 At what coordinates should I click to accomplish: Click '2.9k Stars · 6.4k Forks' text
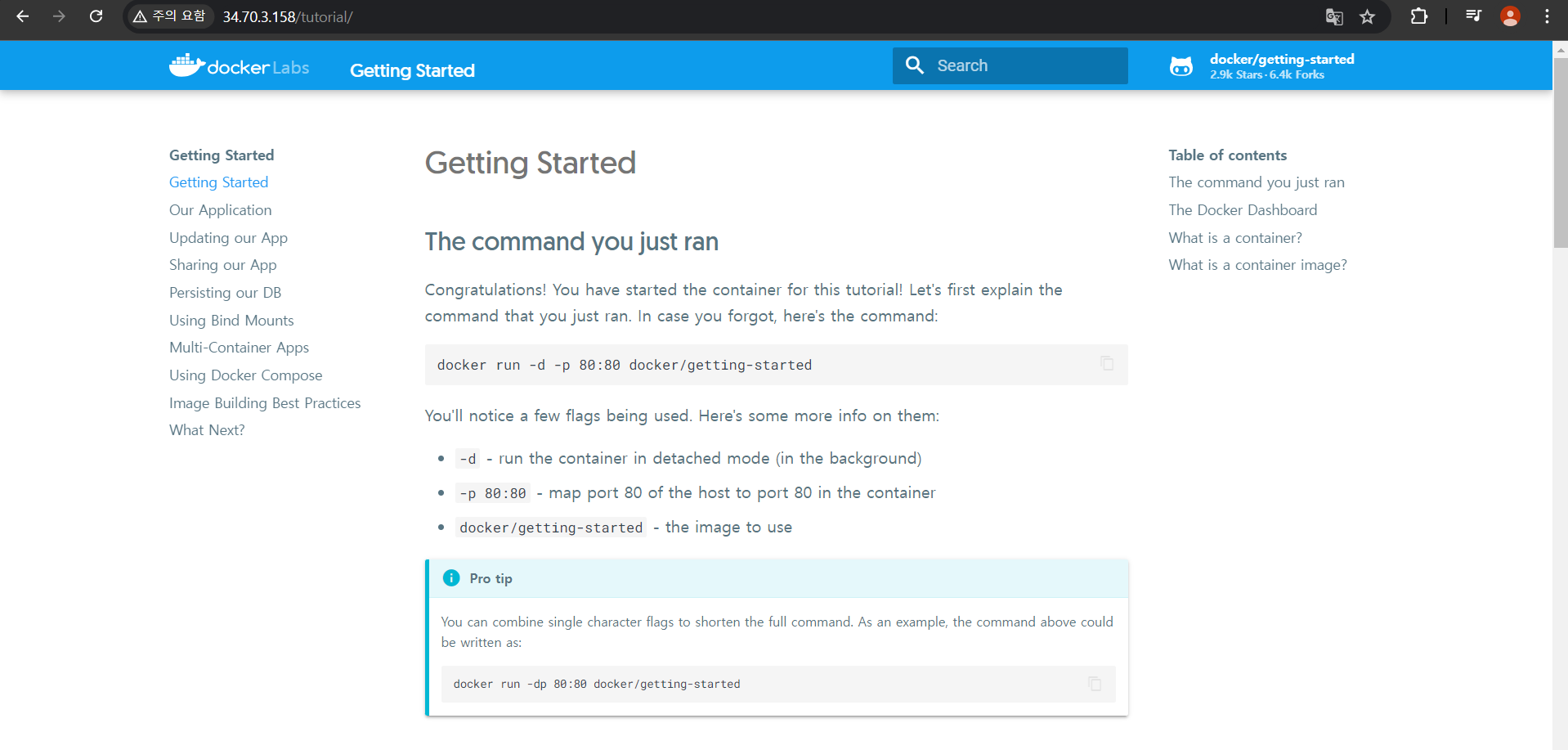(1267, 74)
